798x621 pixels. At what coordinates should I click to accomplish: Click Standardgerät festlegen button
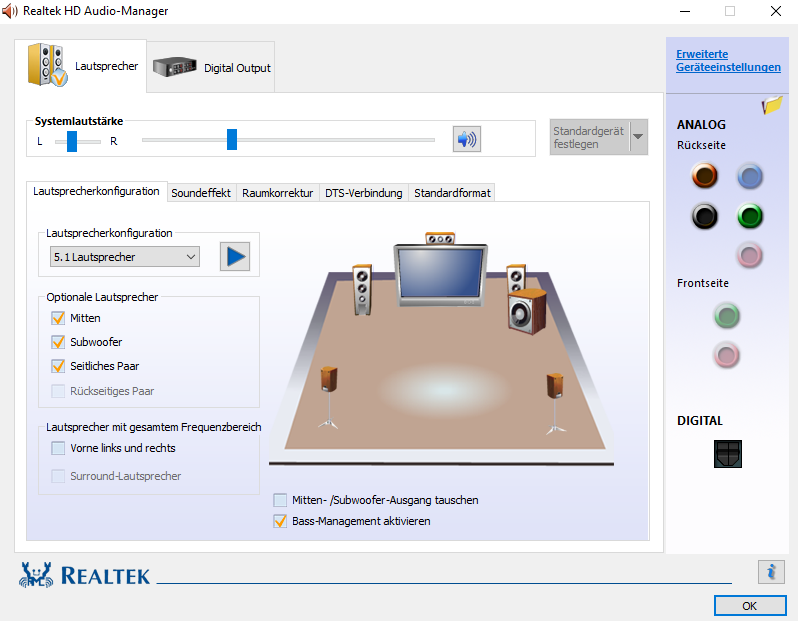[589, 137]
